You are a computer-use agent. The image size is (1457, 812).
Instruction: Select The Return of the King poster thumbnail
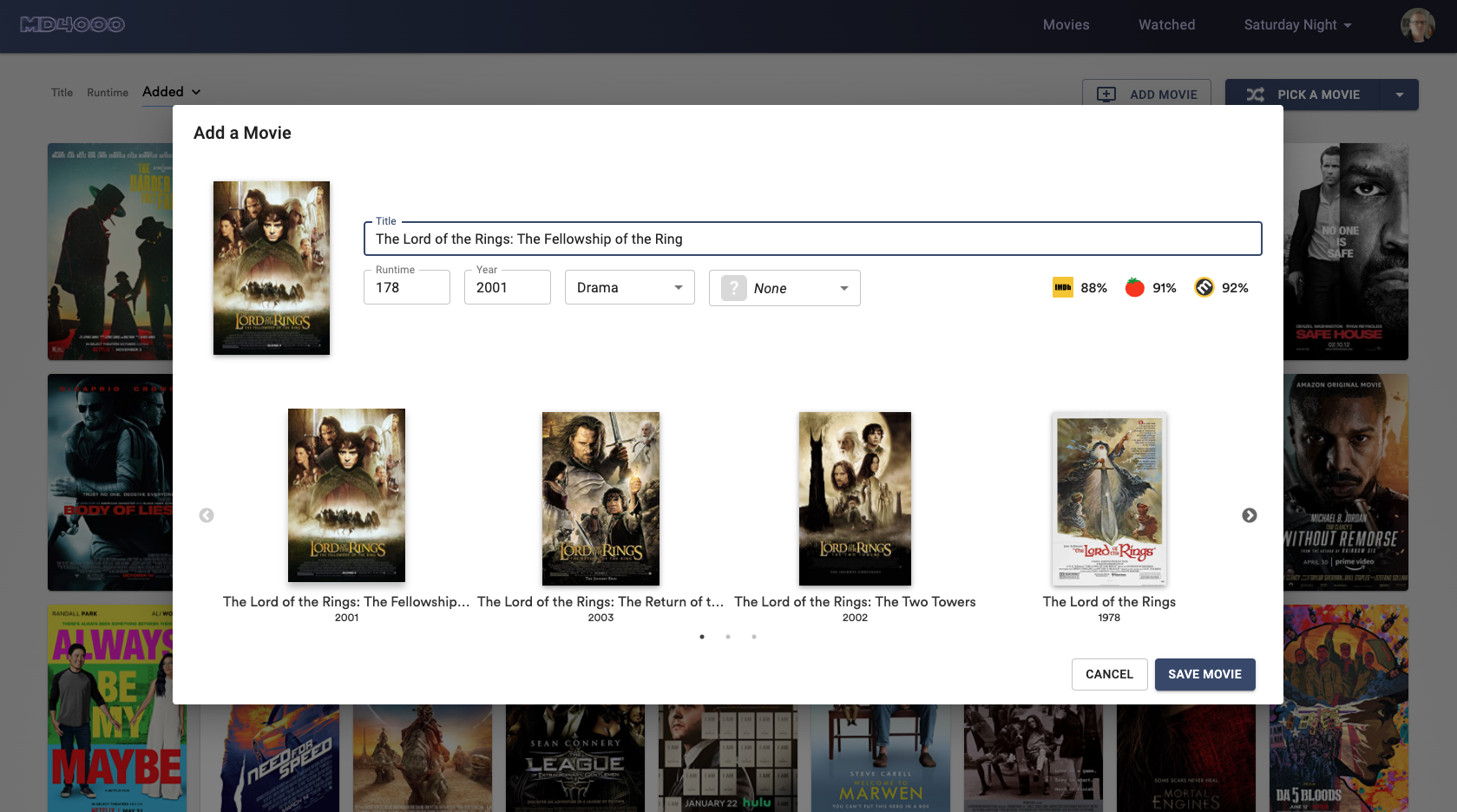pyautogui.click(x=601, y=499)
